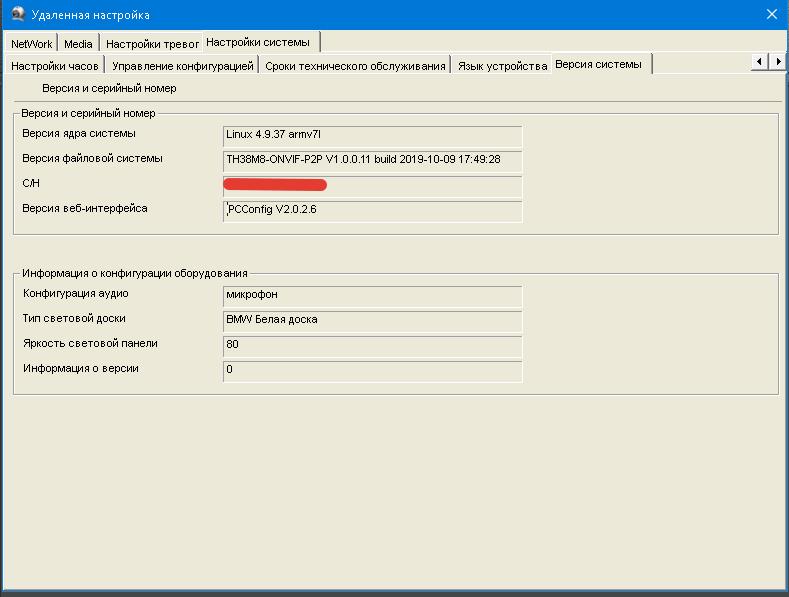Click the Конфигурация аудио field showing микрофон
Screen dimensions: 789x597
[372, 296]
